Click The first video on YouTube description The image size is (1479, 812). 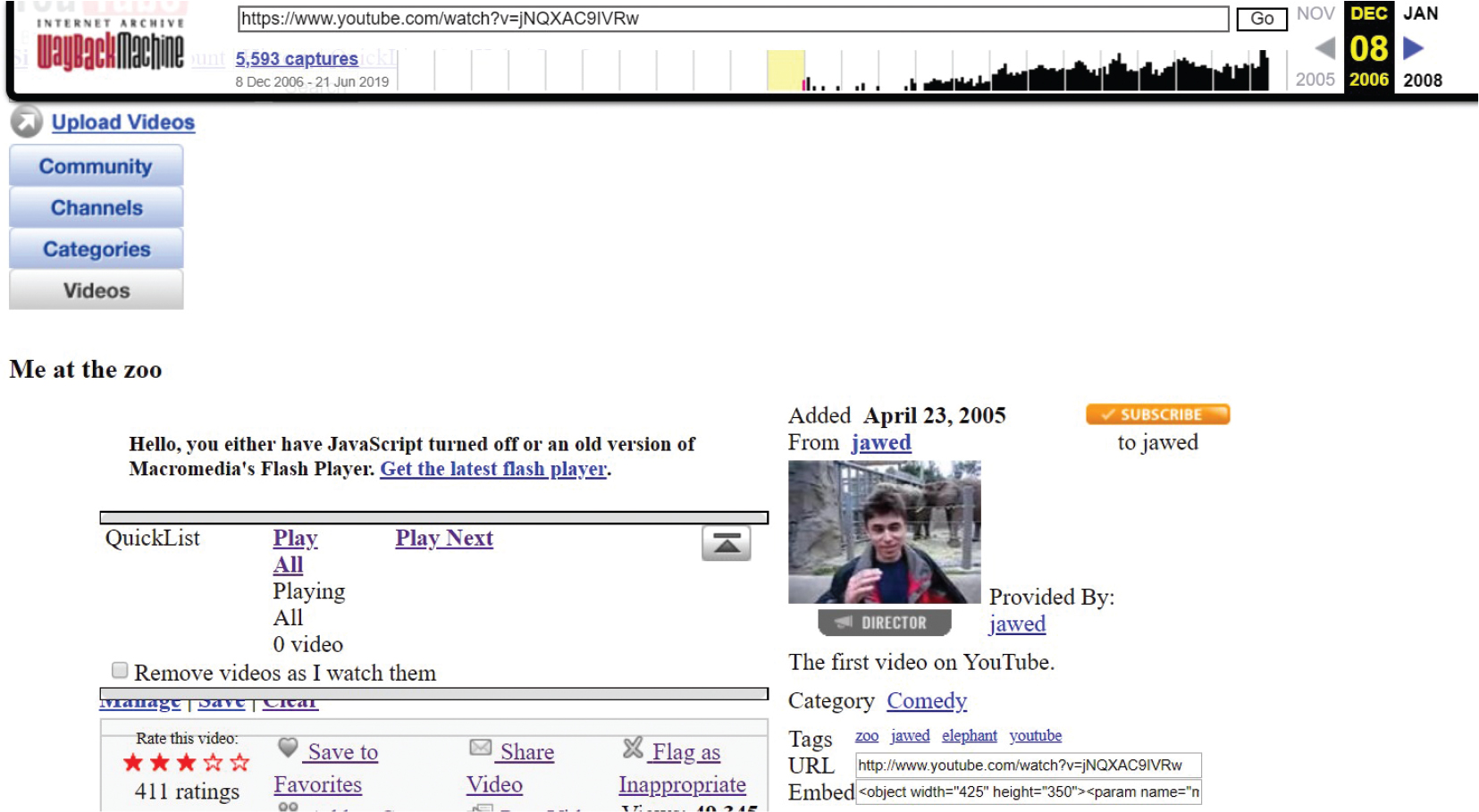[x=921, y=662]
